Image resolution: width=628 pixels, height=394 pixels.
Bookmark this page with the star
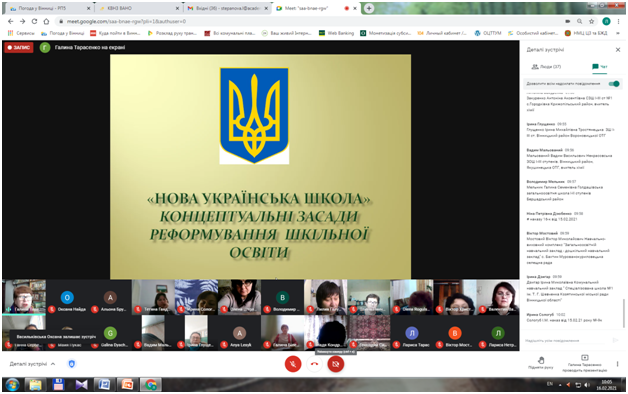[592, 21]
